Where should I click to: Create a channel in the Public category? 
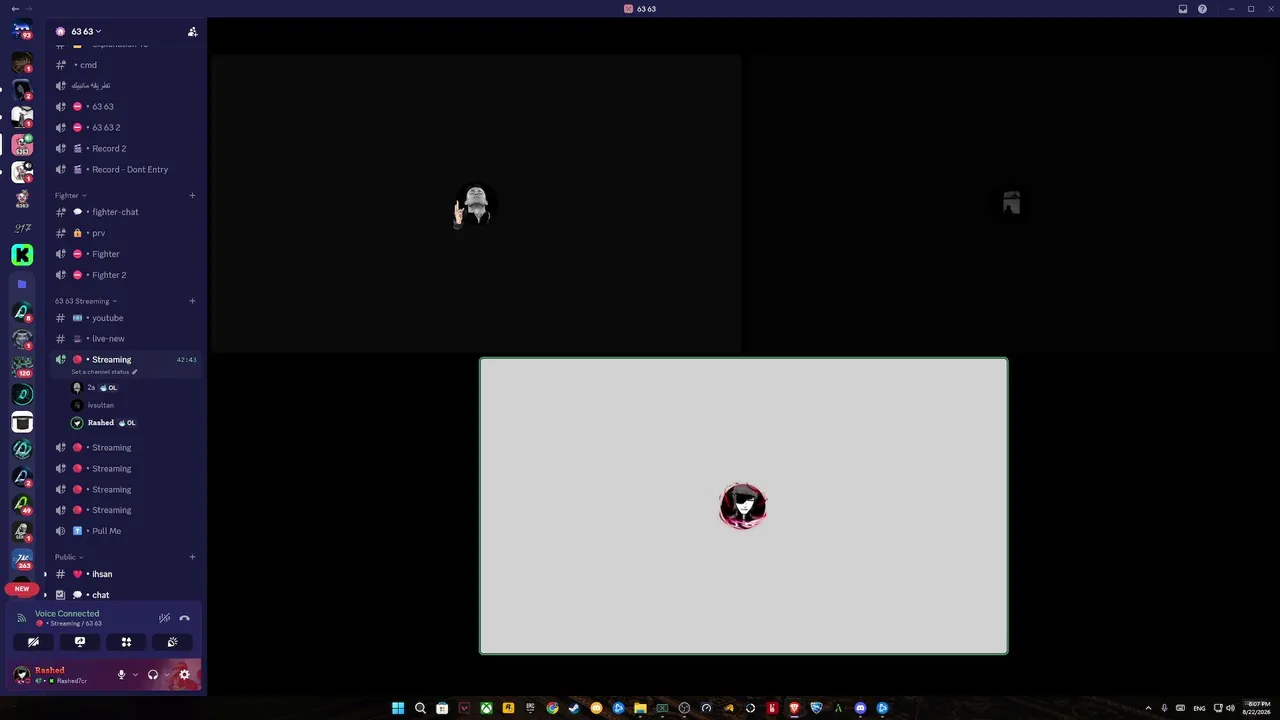pyautogui.click(x=192, y=557)
